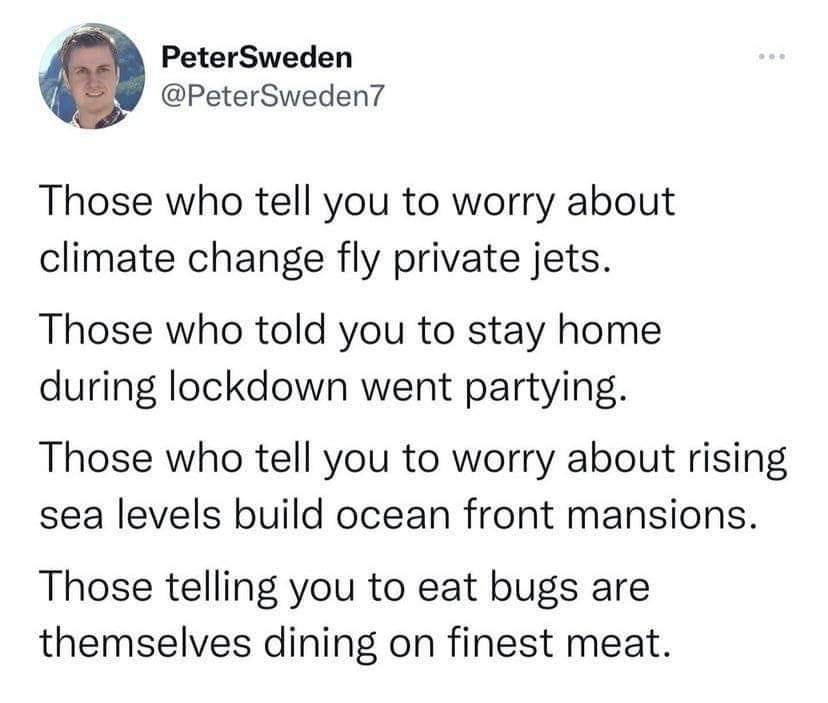This screenshot has height=703, width=828.
Task: Click the line ending with 'about rising'
Action: (x=413, y=458)
